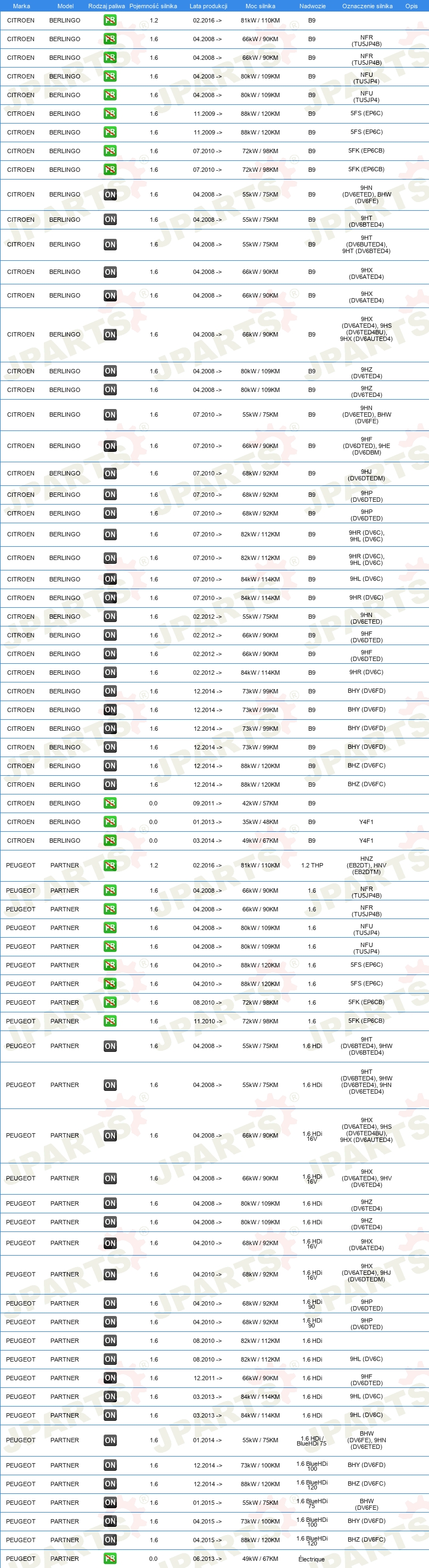Click the Électrique body cell
The image size is (429, 1568).
point(312,1559)
